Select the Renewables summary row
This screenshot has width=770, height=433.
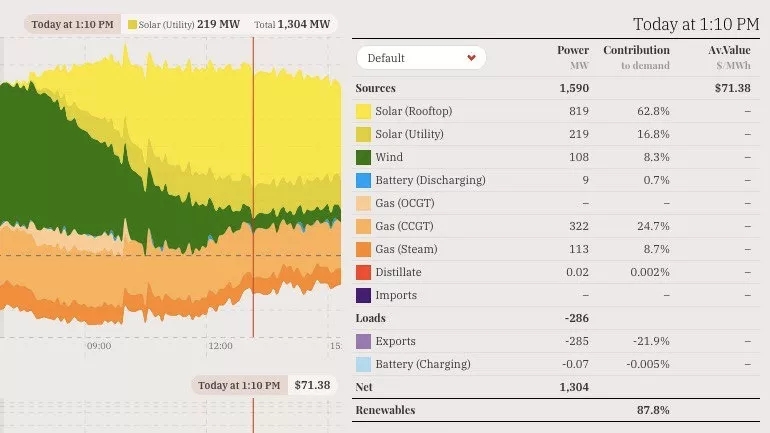tap(385, 410)
